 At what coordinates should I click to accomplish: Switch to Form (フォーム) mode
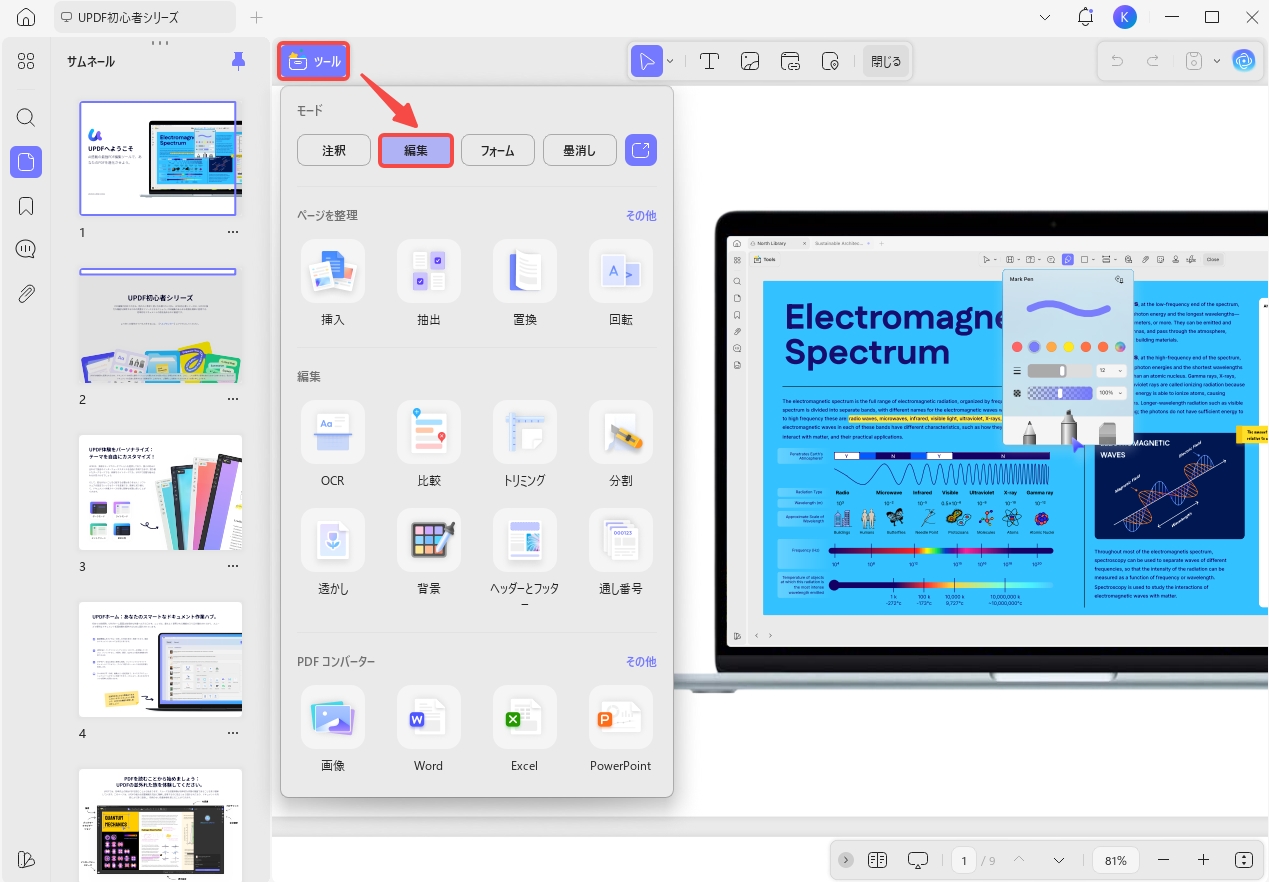click(498, 151)
